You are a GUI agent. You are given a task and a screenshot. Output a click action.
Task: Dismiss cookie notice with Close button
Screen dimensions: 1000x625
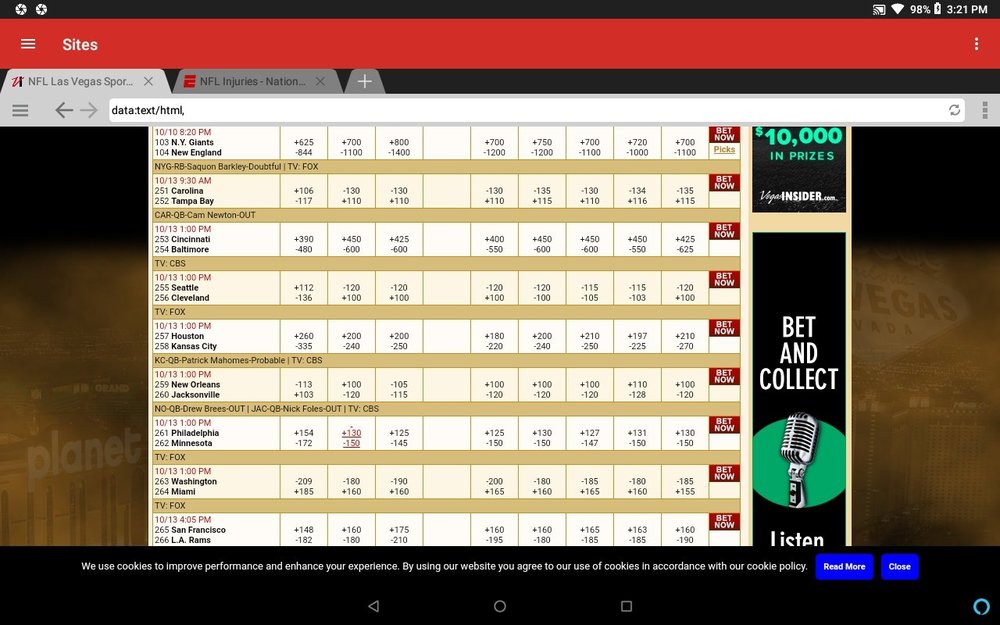[899, 566]
